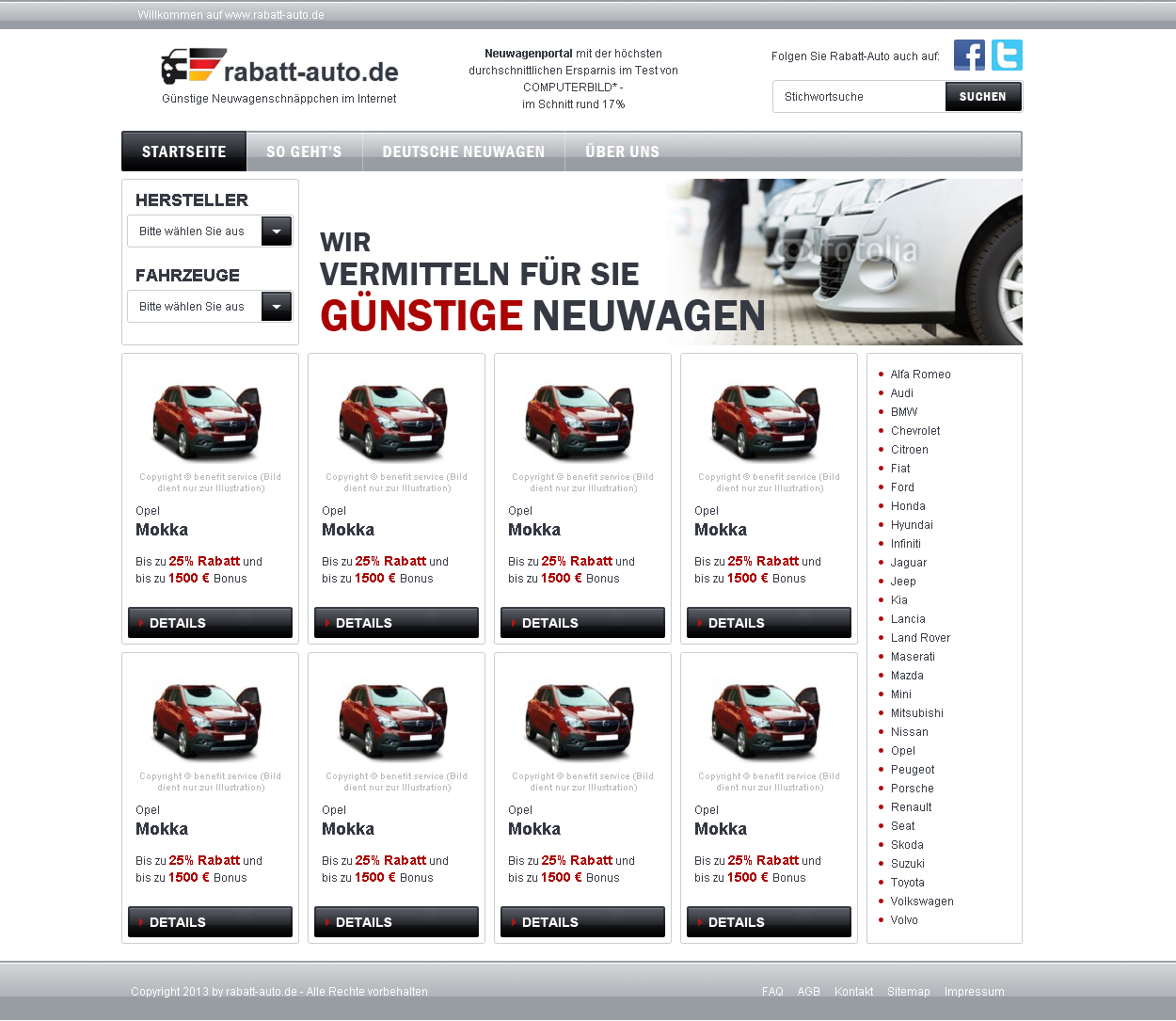Select Suzuki in the brand list
This screenshot has height=1021, width=1176.
coord(908,864)
